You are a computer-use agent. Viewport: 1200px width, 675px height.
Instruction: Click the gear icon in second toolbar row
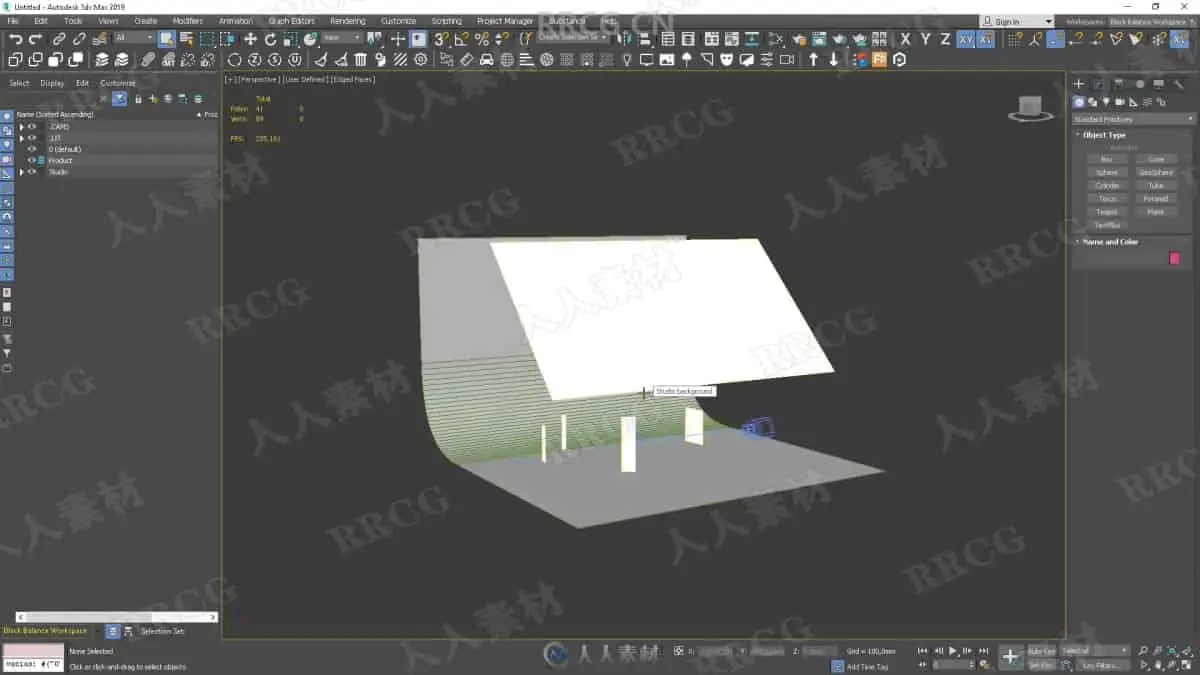pyautogui.click(x=420, y=60)
